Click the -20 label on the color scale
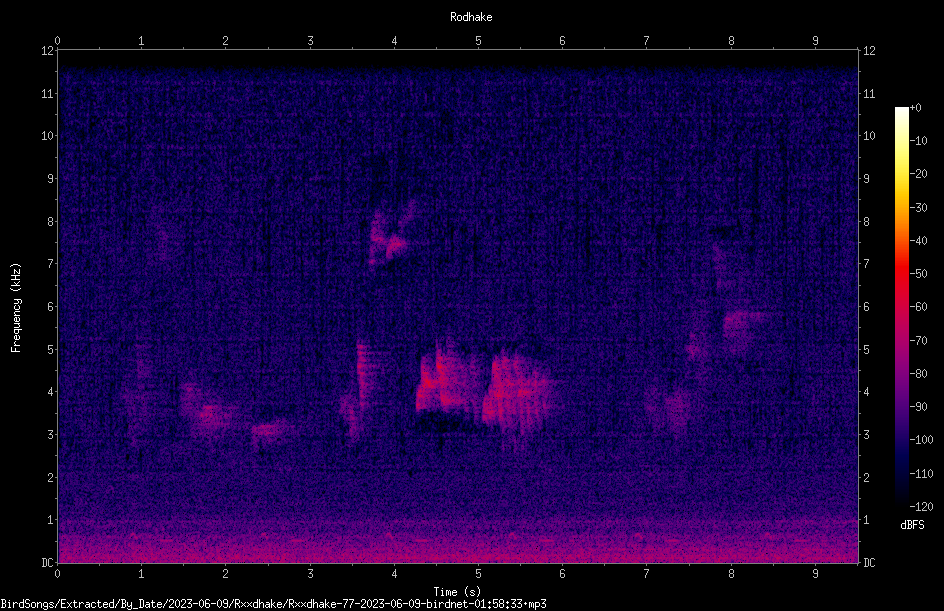The width and height of the screenshot is (944, 611). pyautogui.click(x=918, y=174)
